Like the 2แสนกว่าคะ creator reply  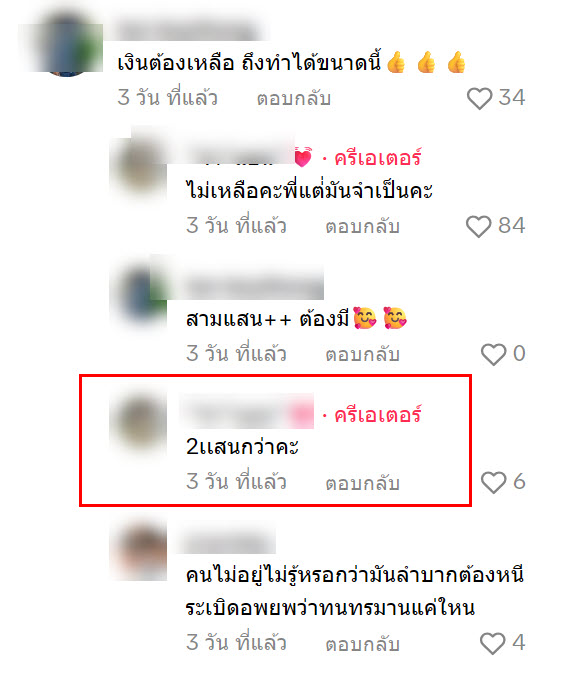tap(493, 483)
